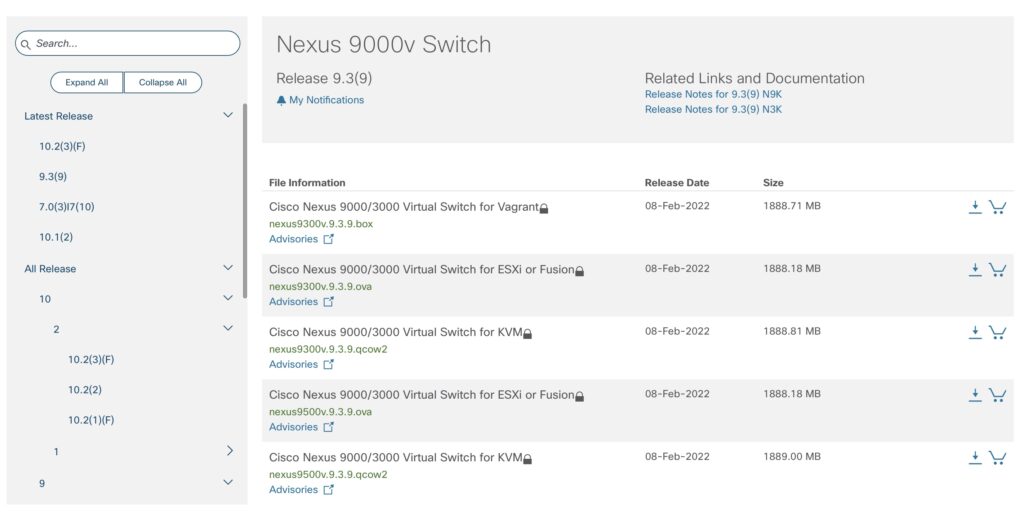
Task: Select 10.2(2) in All Release tree
Action: pos(85,390)
